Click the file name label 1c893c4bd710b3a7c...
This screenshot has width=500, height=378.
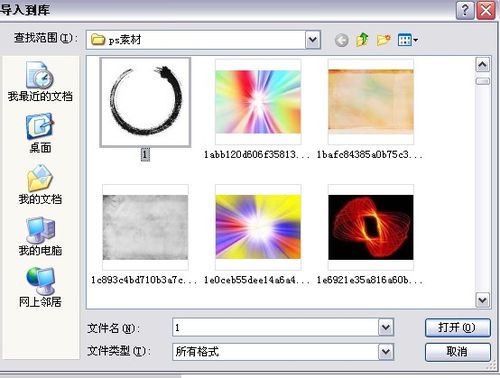144,280
